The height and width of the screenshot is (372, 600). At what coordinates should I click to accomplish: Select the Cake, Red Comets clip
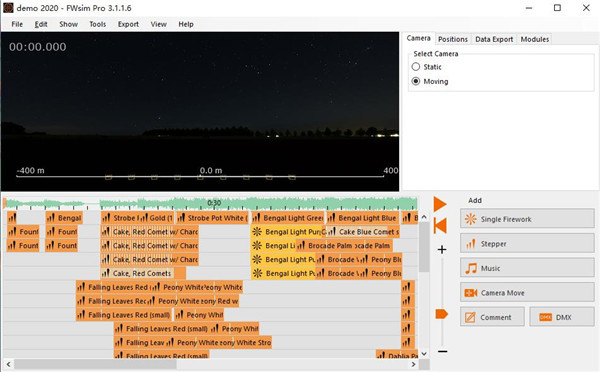point(143,273)
